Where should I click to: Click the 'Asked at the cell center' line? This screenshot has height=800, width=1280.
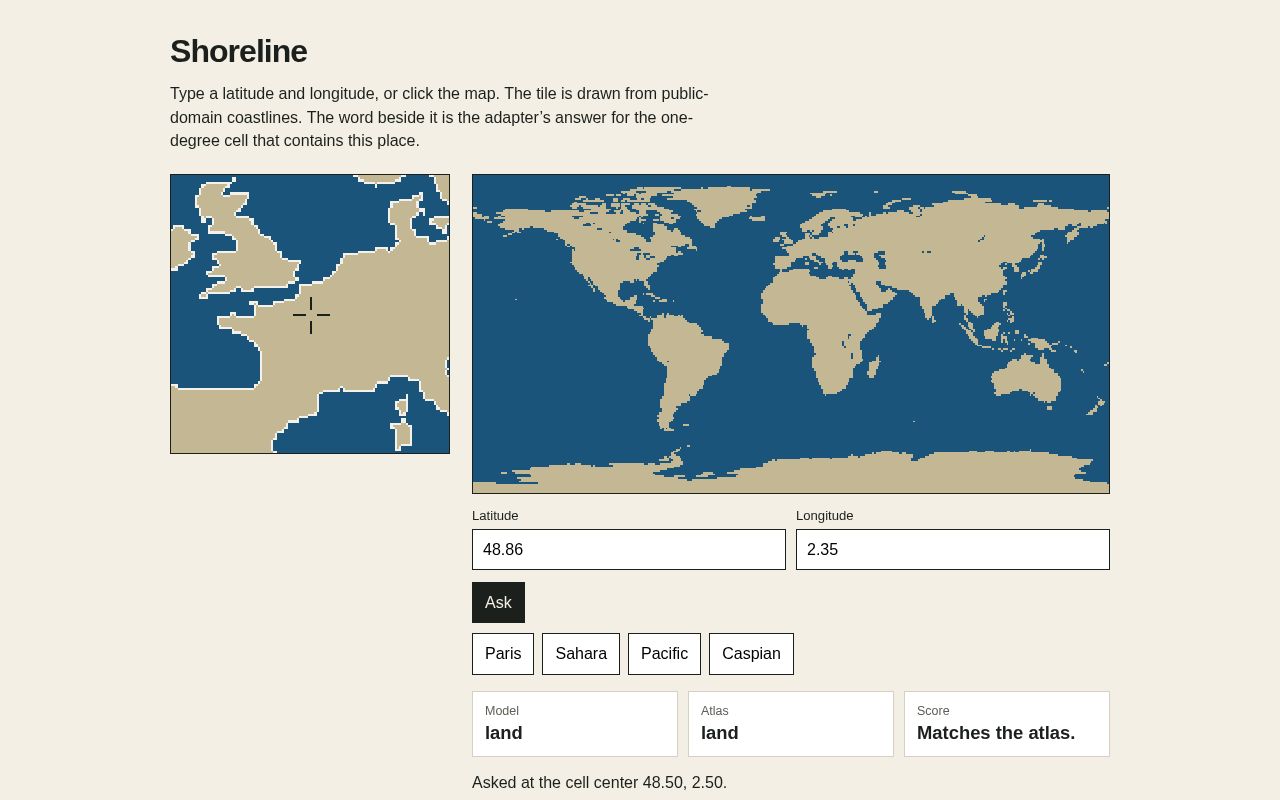599,782
